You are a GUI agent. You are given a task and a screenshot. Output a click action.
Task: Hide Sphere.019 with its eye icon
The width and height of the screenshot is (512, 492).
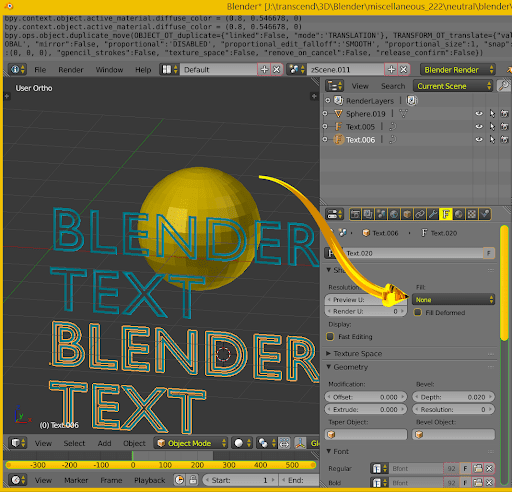[x=479, y=114]
